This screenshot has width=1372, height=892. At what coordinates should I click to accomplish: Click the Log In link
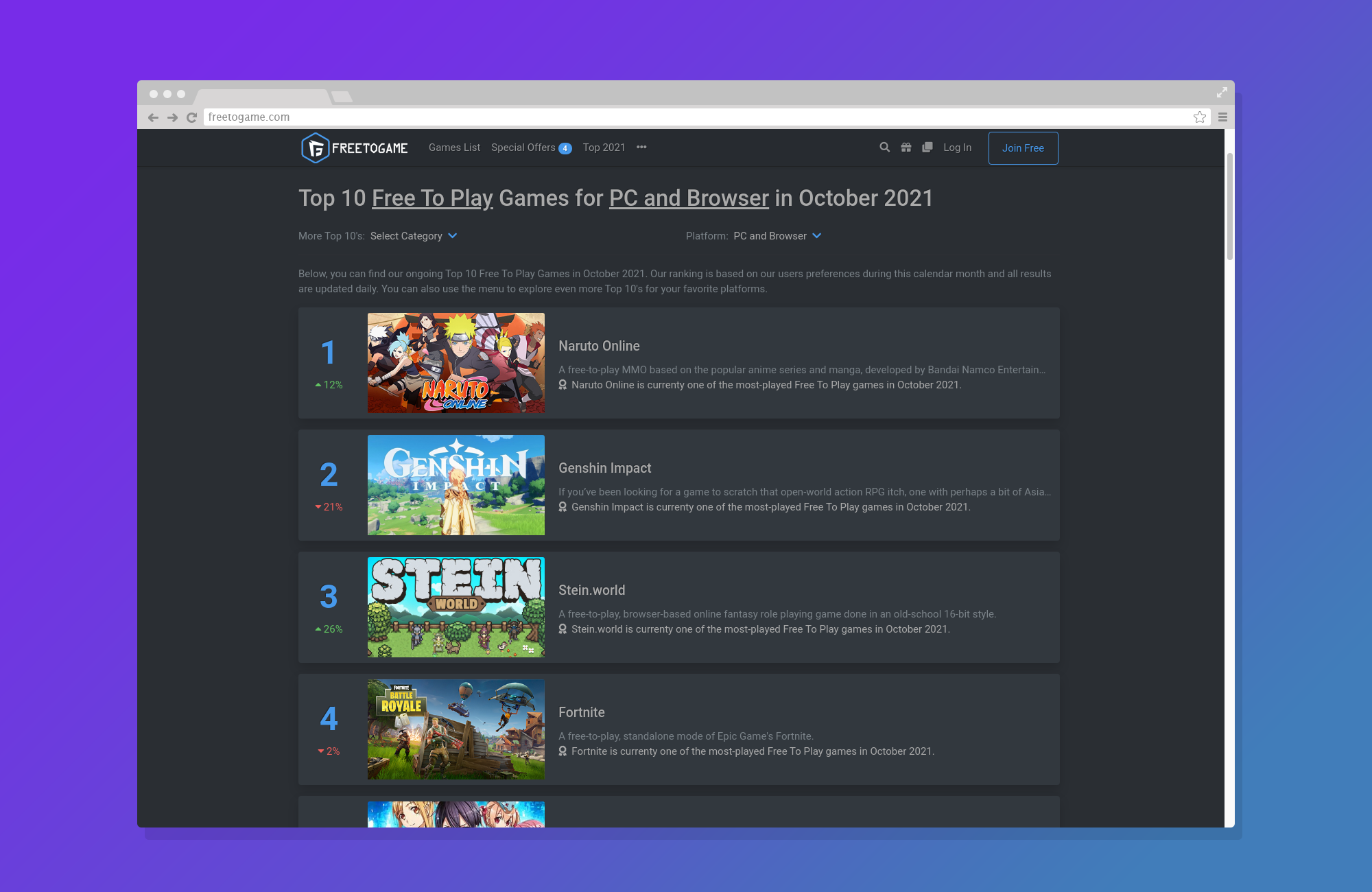[x=957, y=148]
